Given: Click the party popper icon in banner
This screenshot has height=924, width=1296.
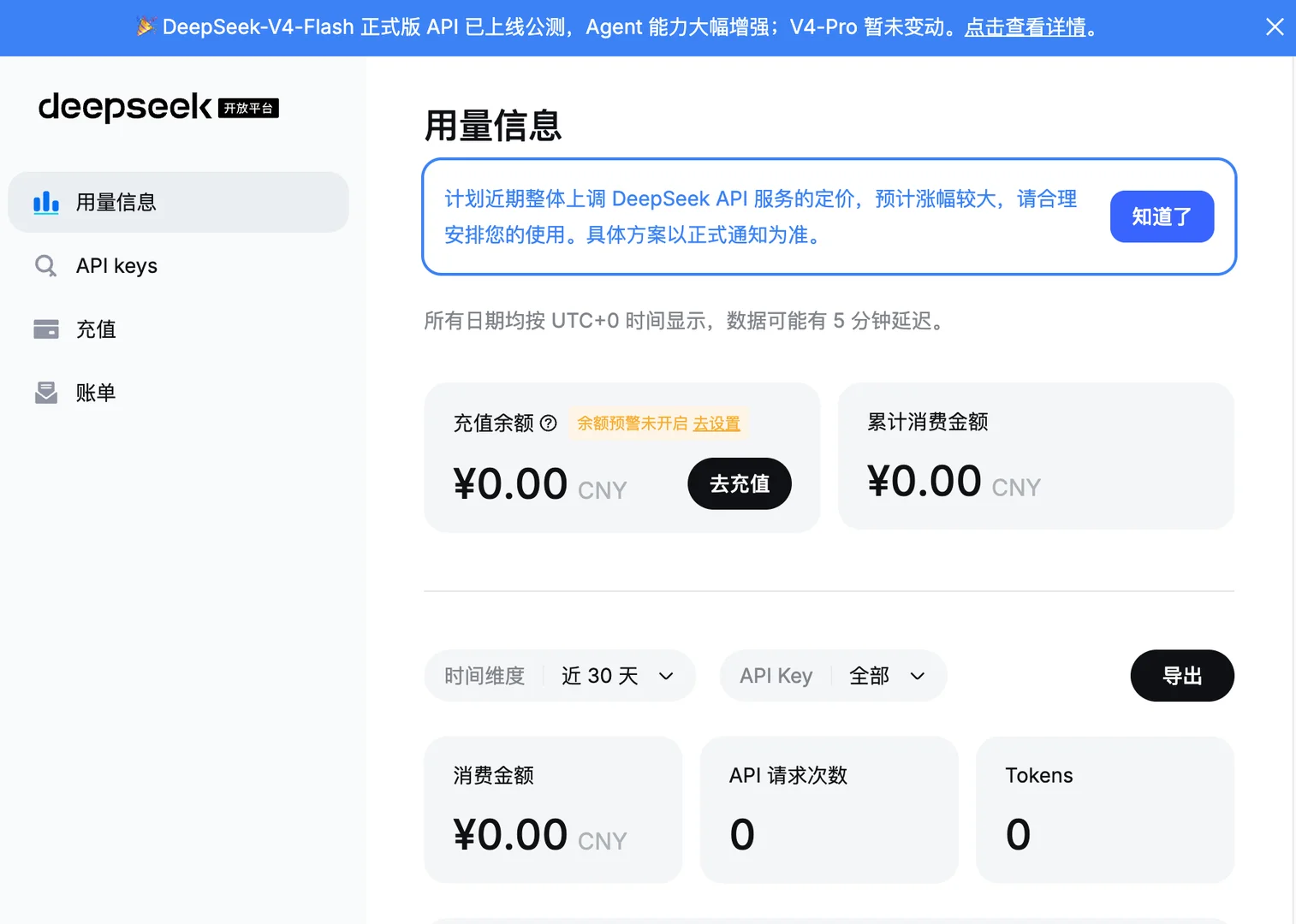Looking at the screenshot, I should (x=146, y=27).
